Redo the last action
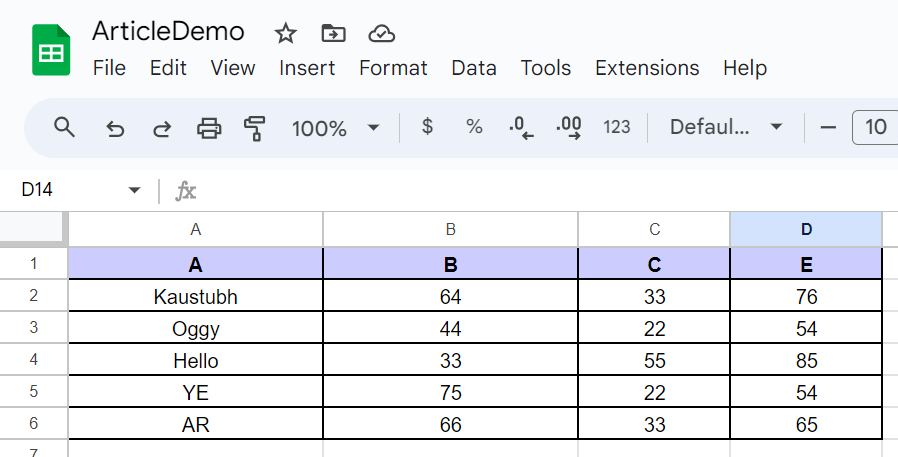Image resolution: width=898 pixels, height=457 pixels. (162, 128)
